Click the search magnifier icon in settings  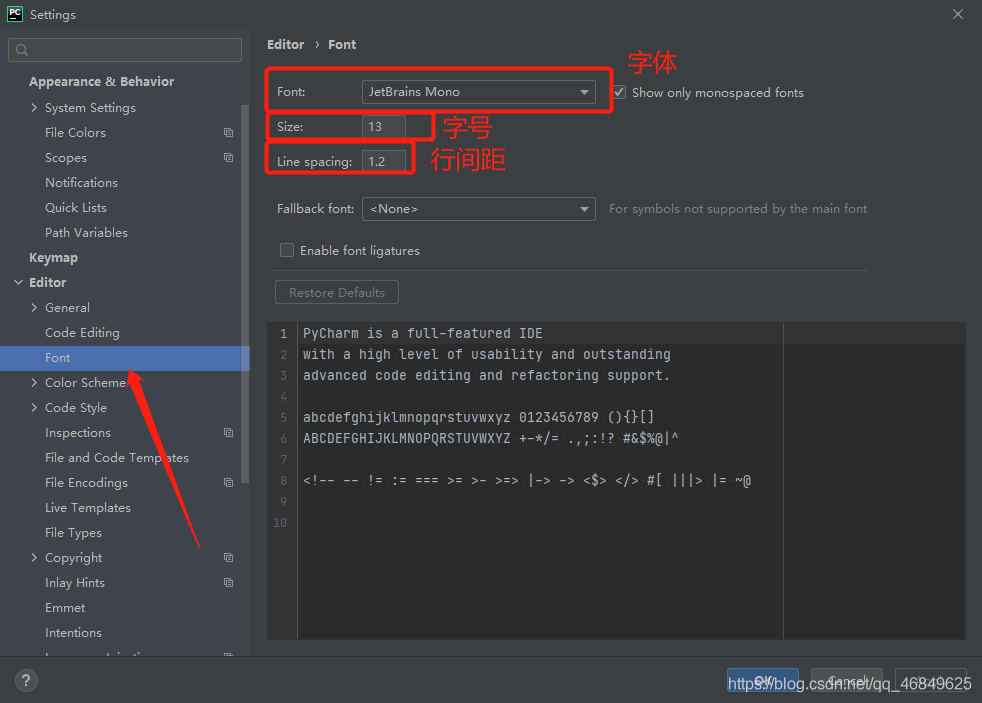coord(22,50)
